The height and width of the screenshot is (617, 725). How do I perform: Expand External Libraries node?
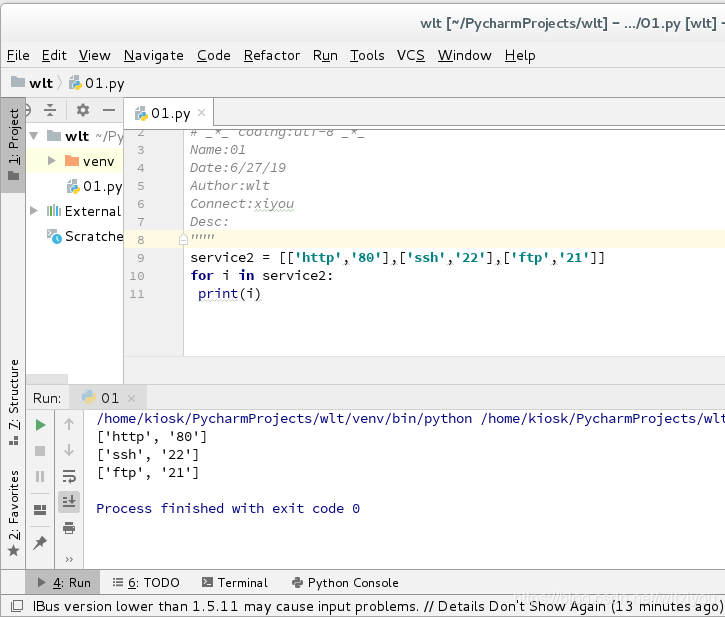[34, 211]
